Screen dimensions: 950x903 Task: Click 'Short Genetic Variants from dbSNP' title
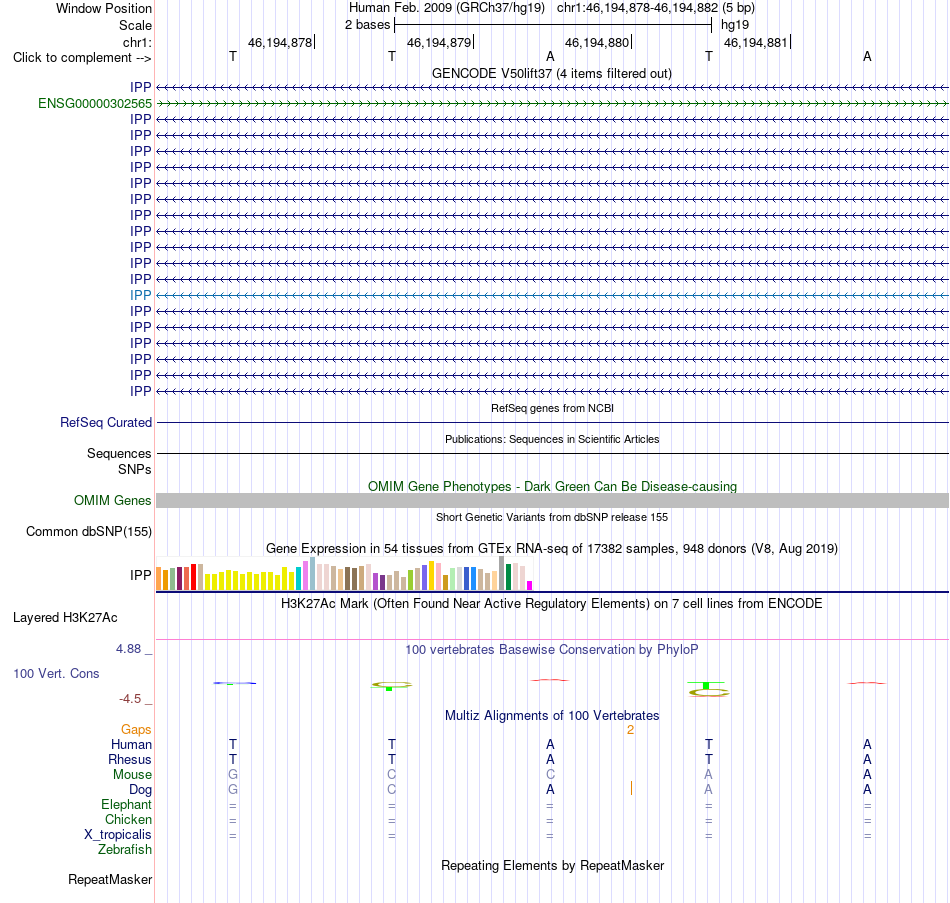pyautogui.click(x=552, y=518)
